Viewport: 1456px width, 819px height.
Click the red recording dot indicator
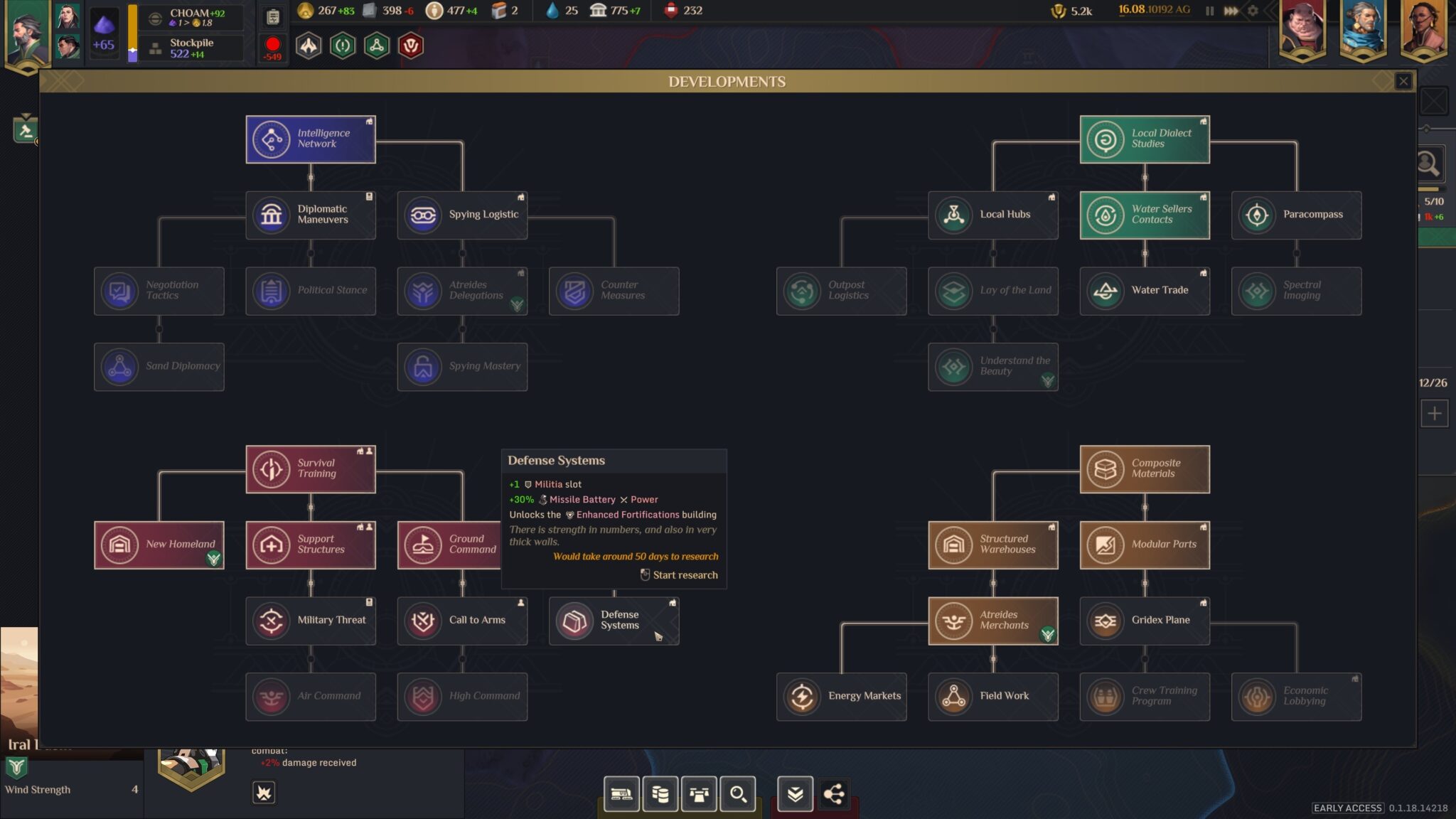click(x=272, y=45)
